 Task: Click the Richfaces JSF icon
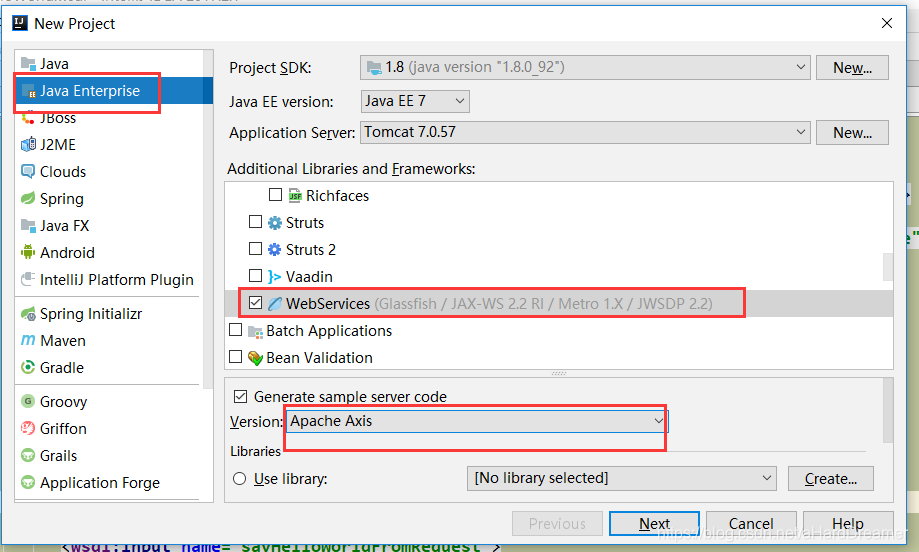295,195
